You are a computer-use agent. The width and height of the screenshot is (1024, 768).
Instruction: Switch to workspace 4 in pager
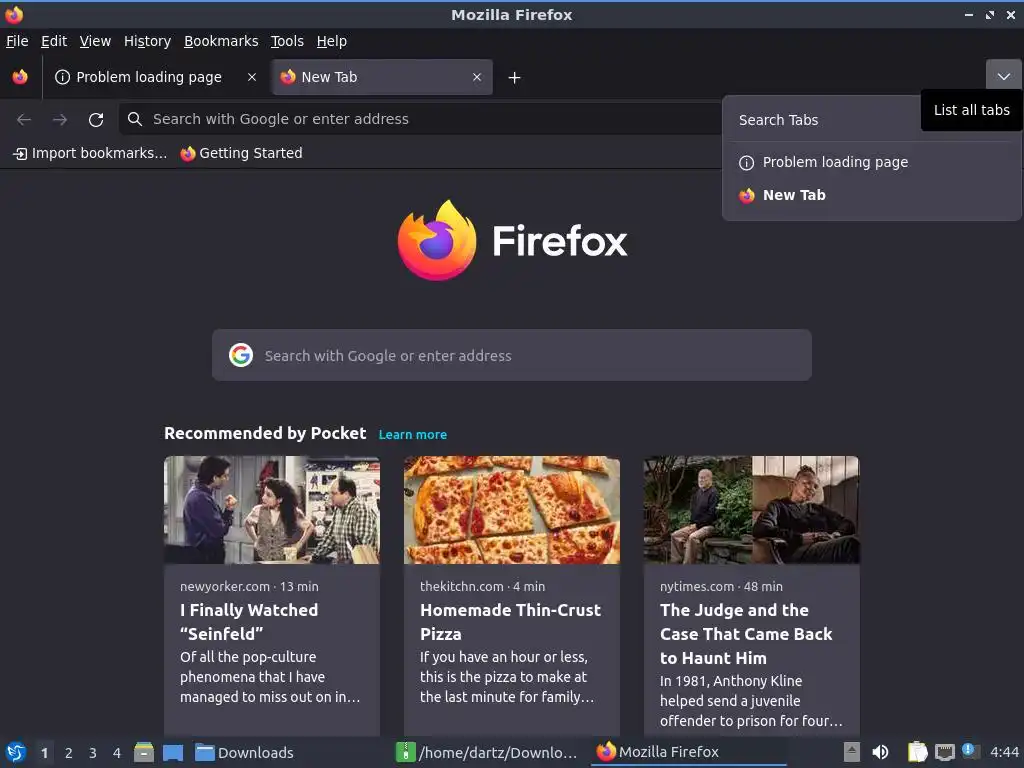click(x=117, y=753)
